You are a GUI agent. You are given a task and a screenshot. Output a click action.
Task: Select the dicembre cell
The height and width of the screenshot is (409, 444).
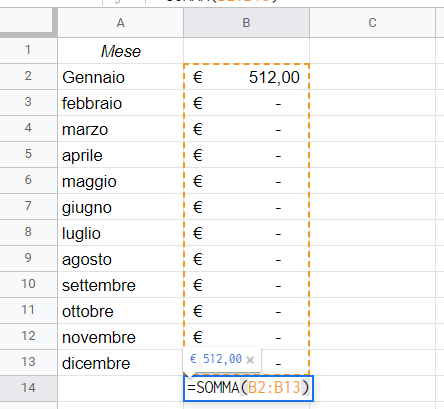120,363
